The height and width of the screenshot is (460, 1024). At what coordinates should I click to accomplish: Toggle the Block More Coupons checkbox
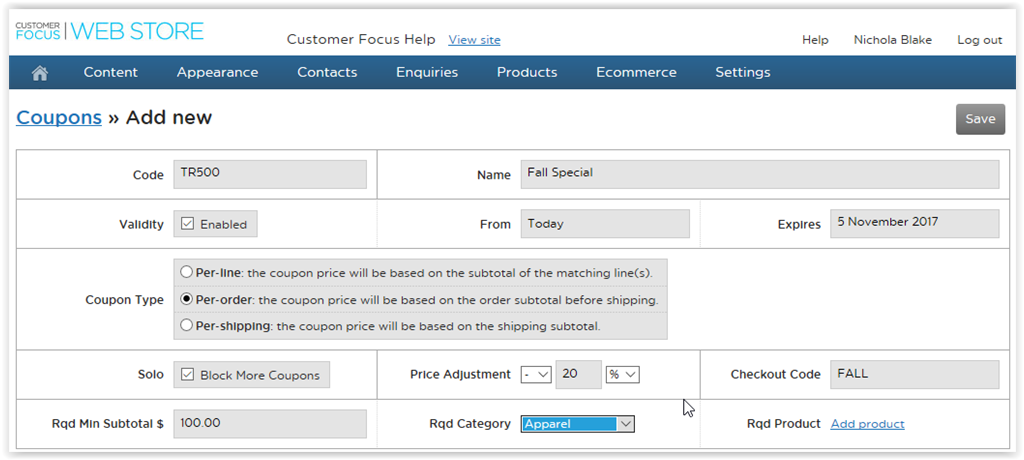coord(187,375)
